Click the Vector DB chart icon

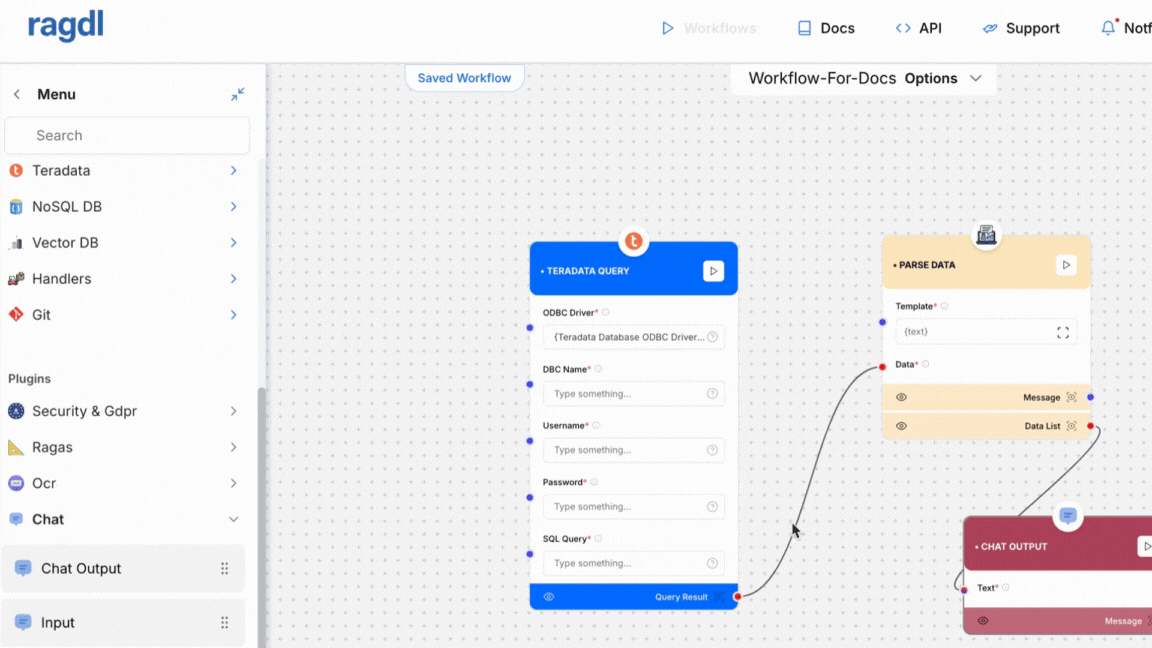(16, 242)
